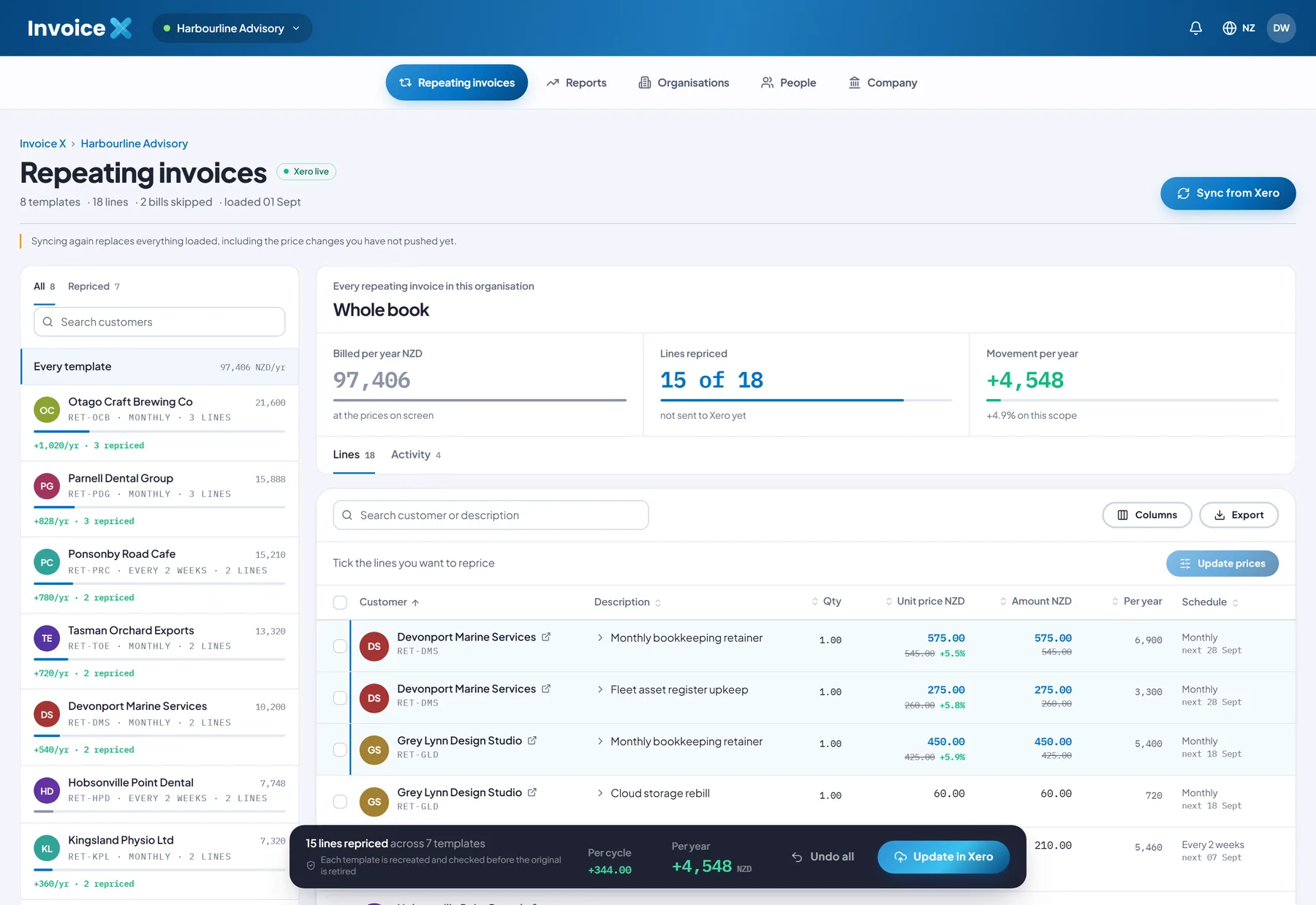Click Undo all in the summary bar

pos(822,857)
